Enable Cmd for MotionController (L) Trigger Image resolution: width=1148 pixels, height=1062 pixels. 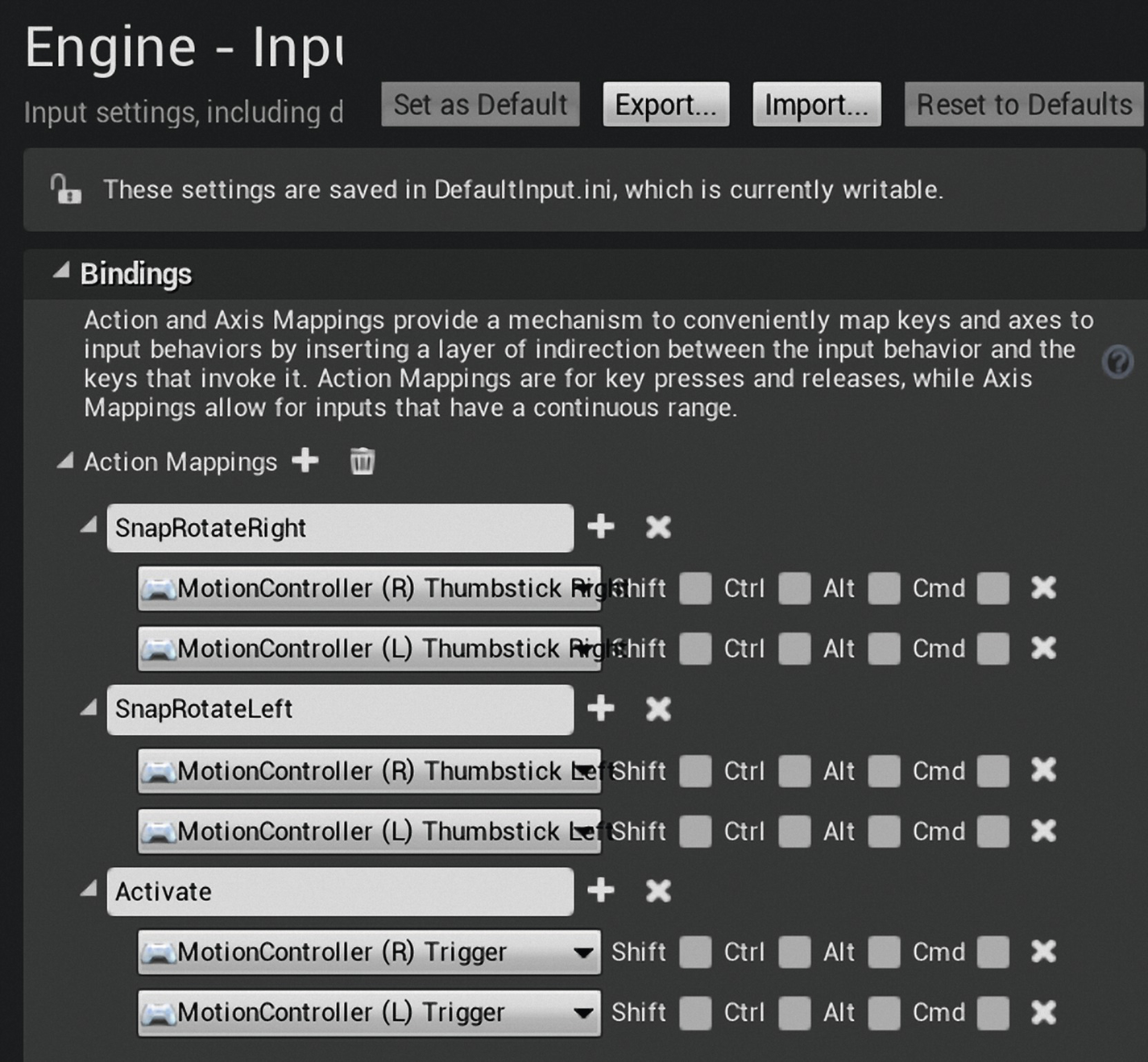[993, 1013]
